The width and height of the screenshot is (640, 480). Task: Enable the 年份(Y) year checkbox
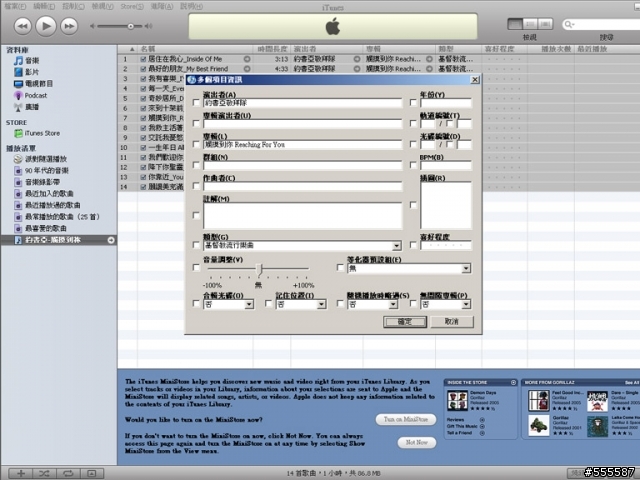pyautogui.click(x=413, y=102)
